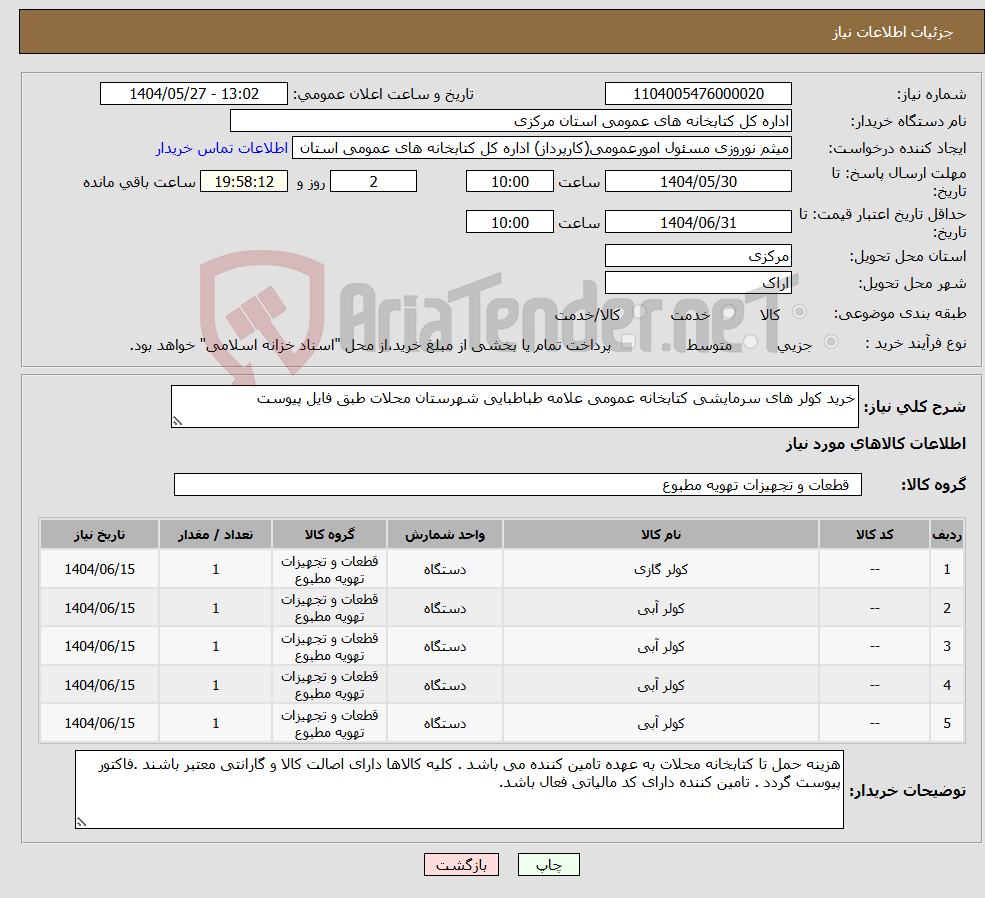Click the response deadline date 1404/05/30
Viewport: 985px width, 898px height.
pos(698,181)
